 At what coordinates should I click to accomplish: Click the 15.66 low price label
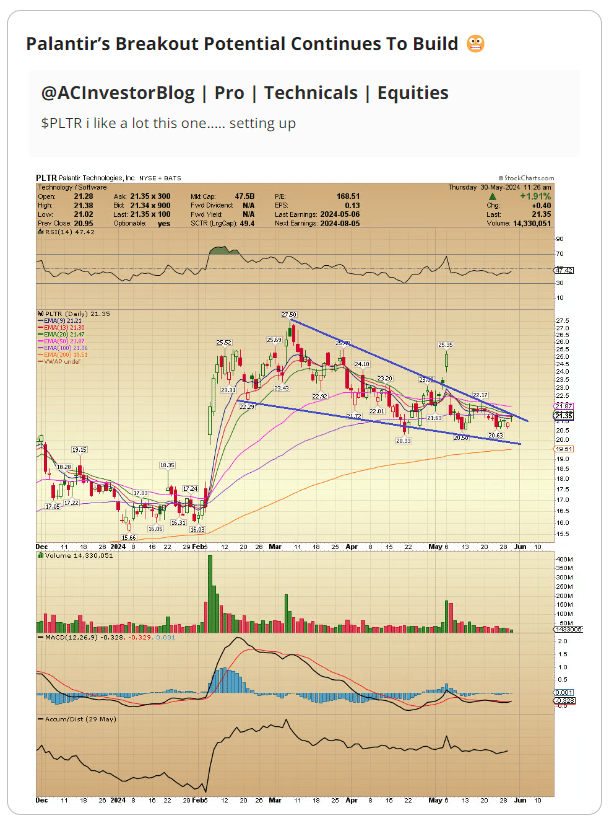(128, 537)
